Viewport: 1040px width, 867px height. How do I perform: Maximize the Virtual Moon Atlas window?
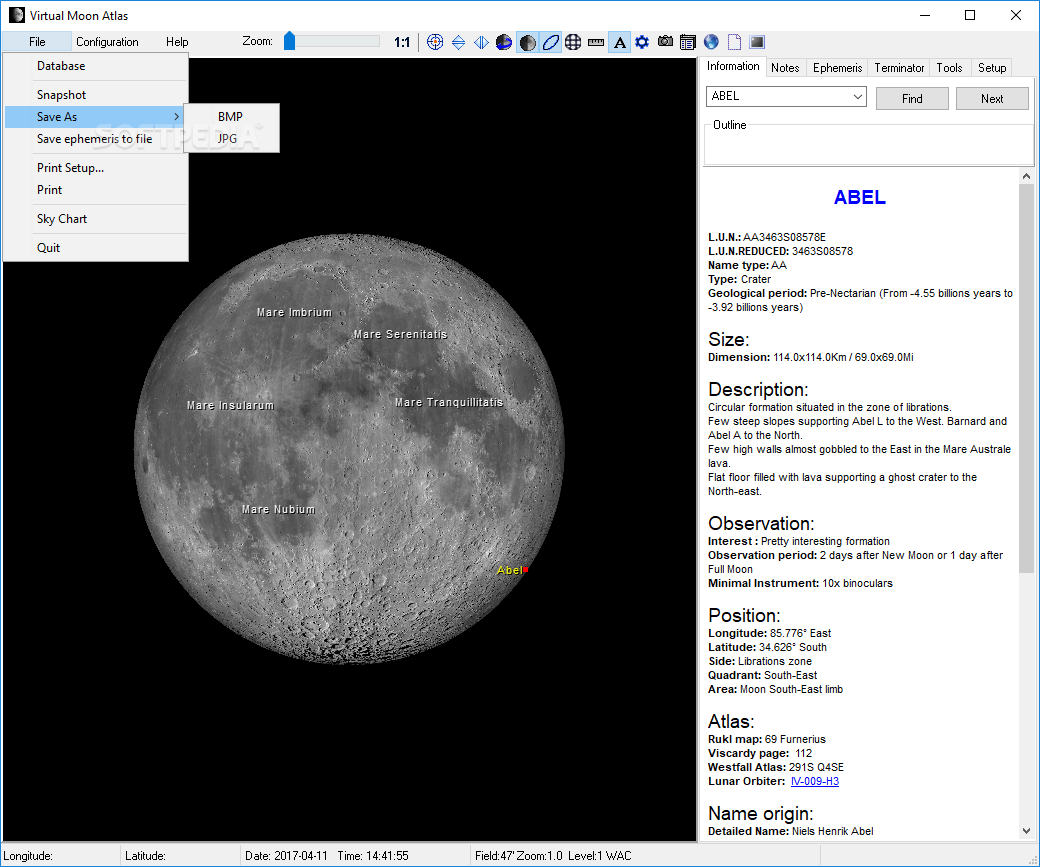970,15
